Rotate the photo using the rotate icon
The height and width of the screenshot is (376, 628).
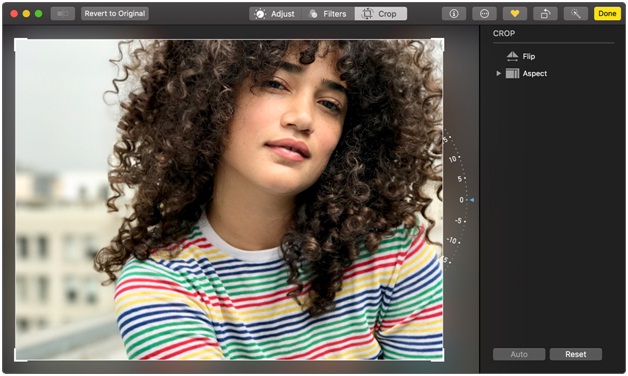click(545, 14)
